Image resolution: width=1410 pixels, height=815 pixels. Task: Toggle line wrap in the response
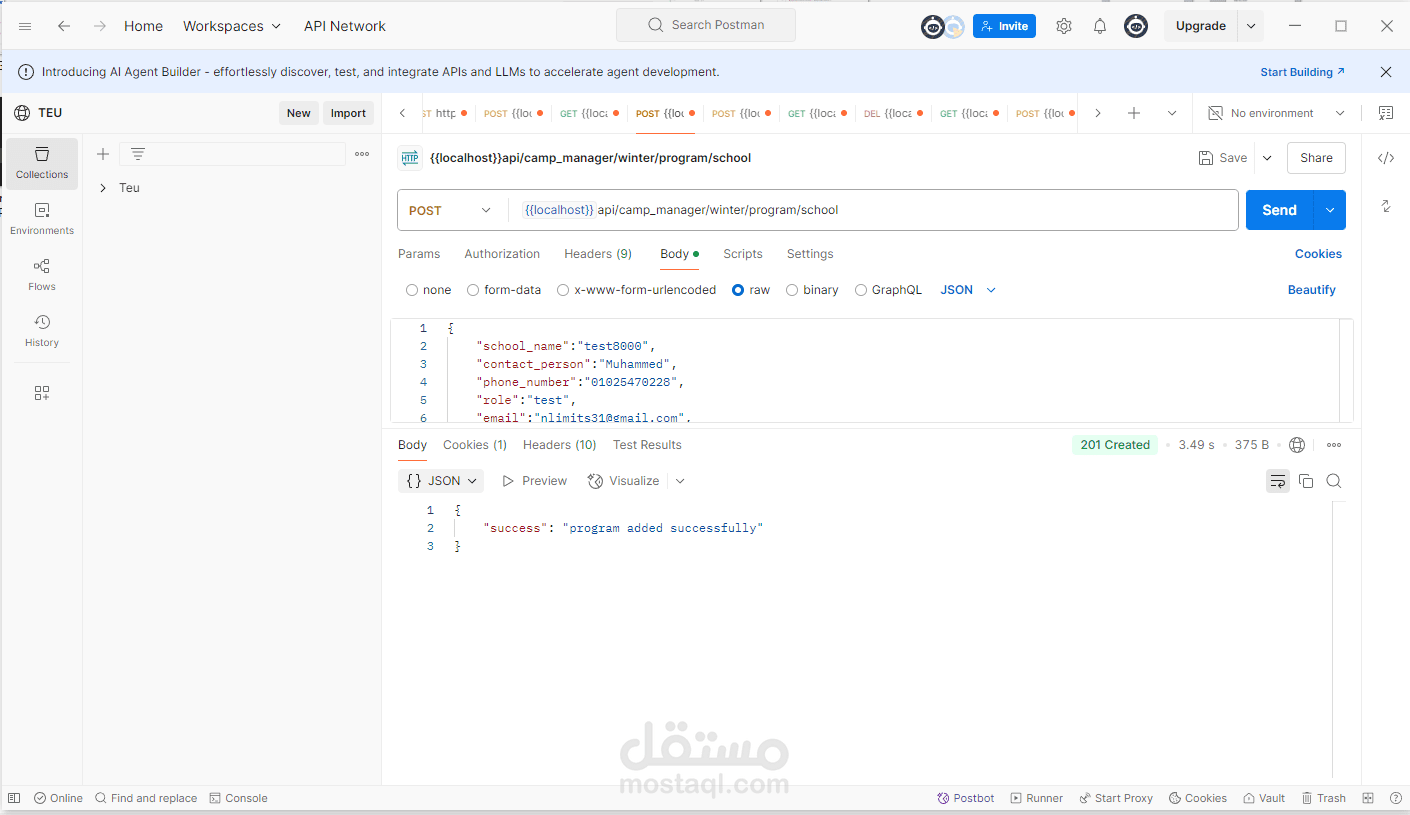click(1278, 481)
